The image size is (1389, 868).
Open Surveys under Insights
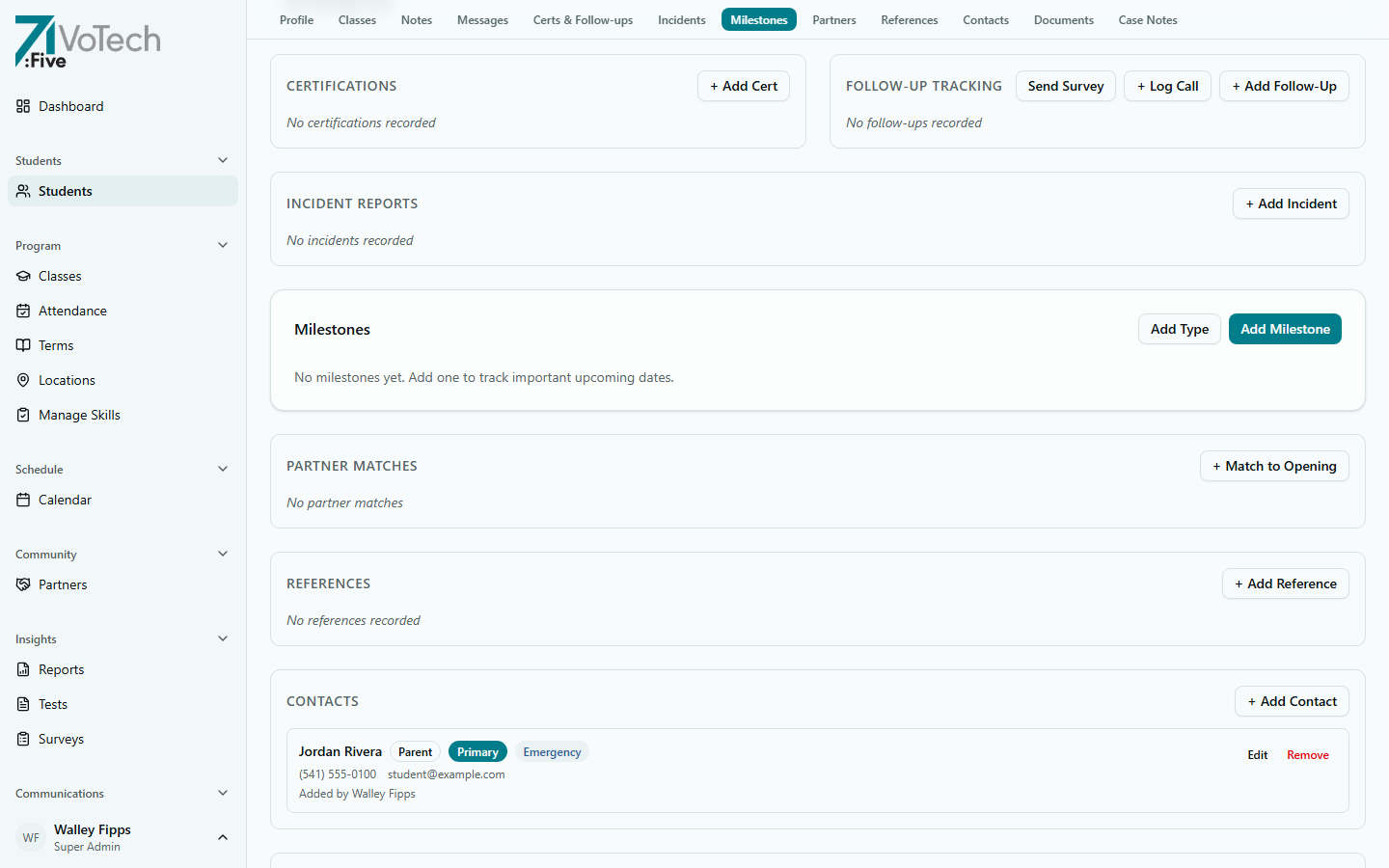(60, 739)
